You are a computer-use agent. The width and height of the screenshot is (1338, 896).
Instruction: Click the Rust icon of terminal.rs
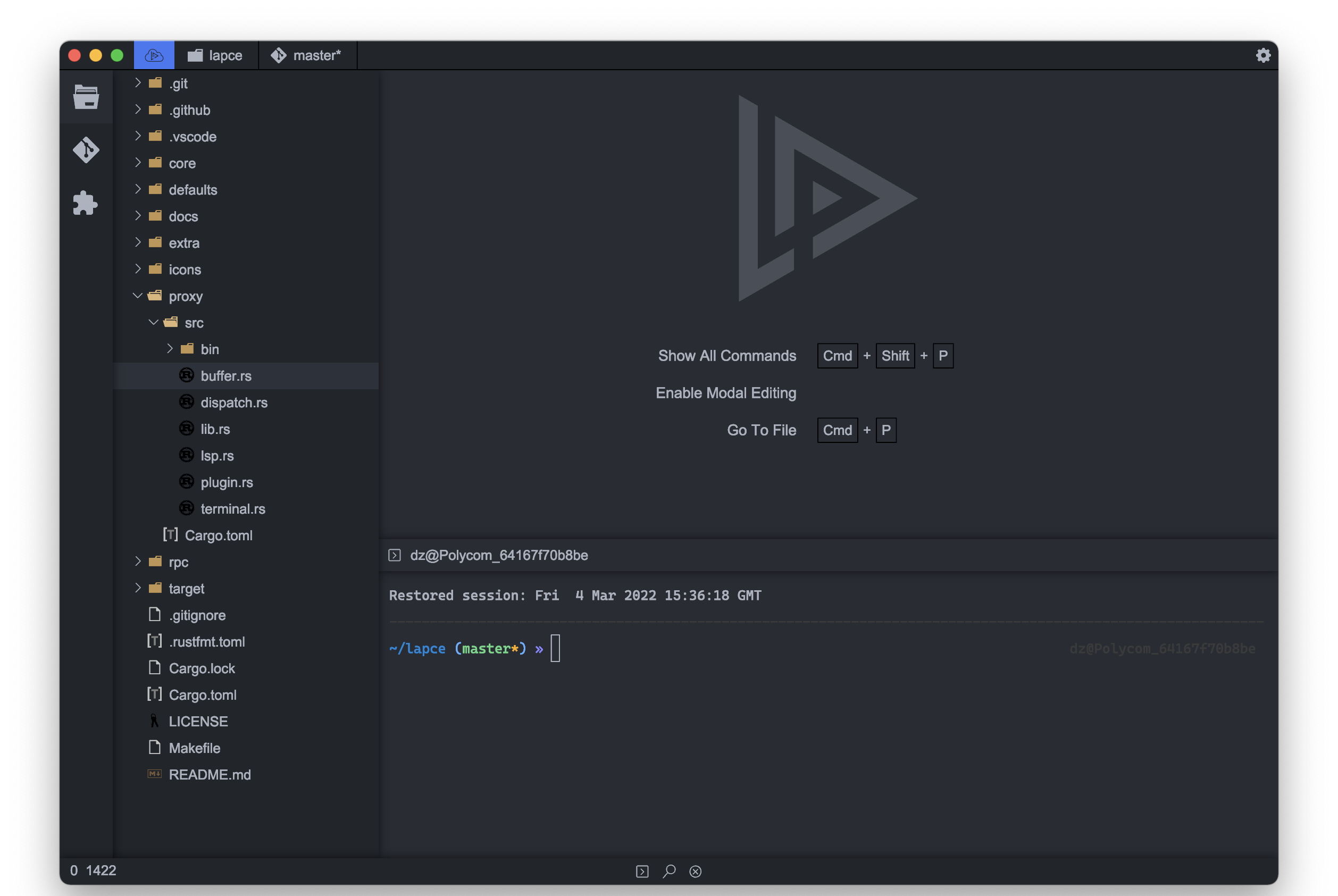point(186,508)
